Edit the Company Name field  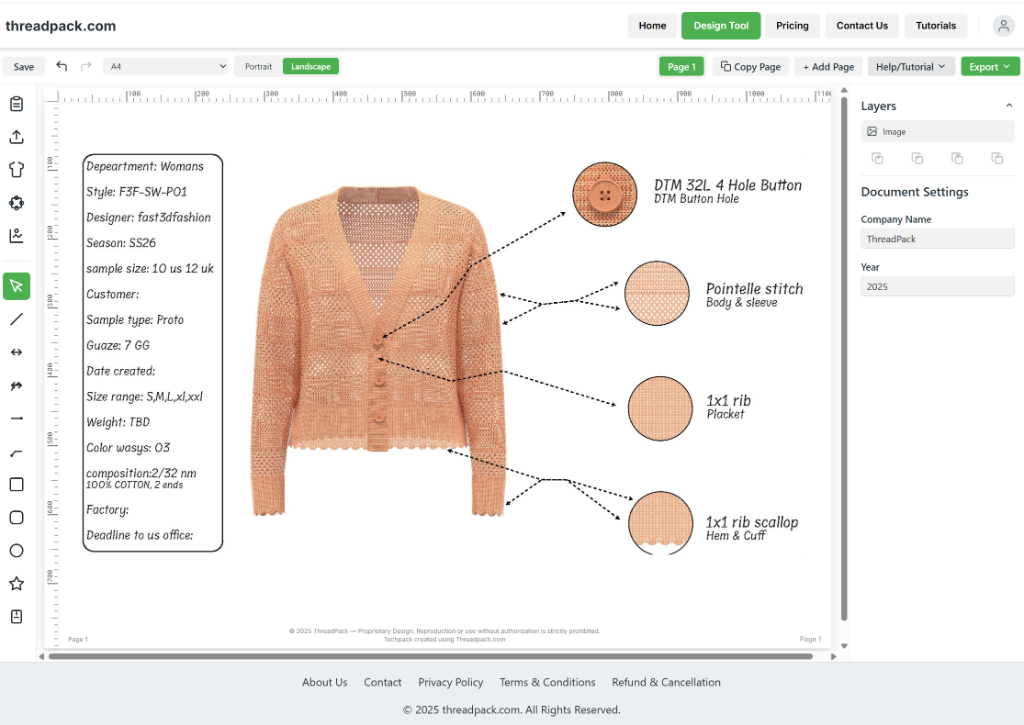[937, 238]
